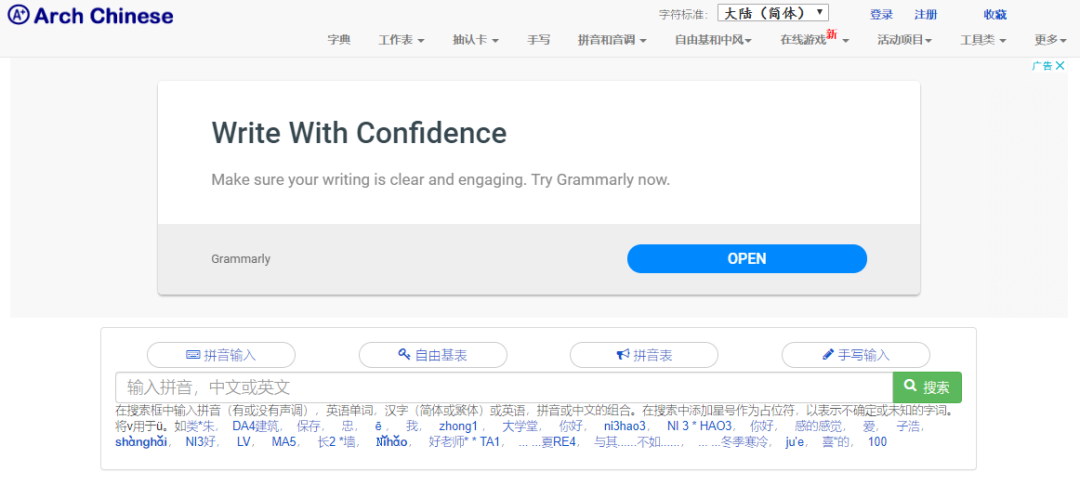Click the 手写输入 handwriting input button

pos(855,355)
